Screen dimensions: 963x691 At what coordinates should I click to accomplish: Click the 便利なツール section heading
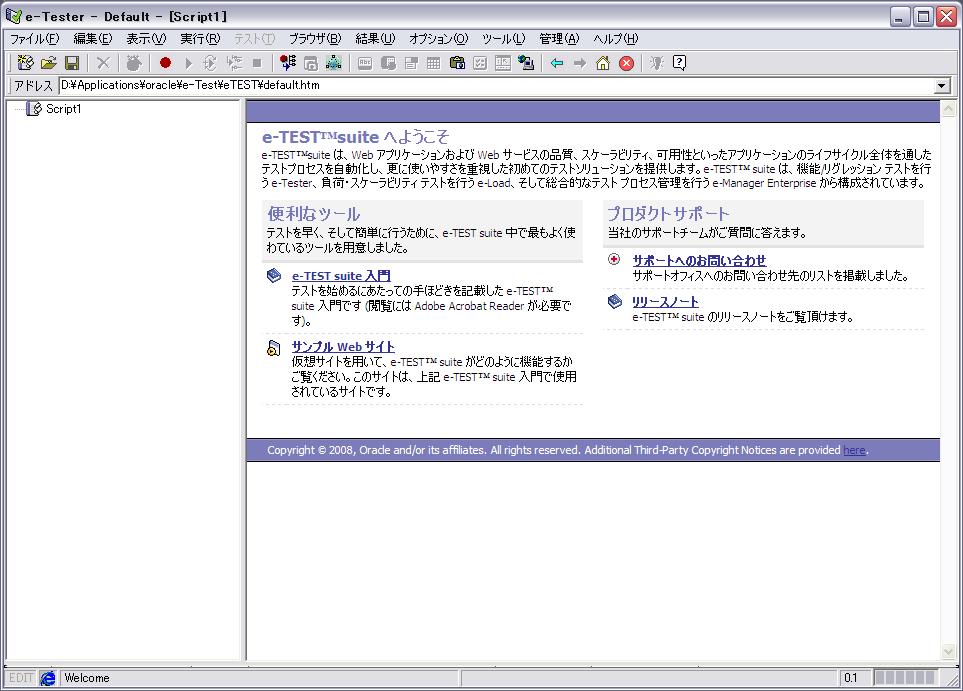click(x=314, y=214)
